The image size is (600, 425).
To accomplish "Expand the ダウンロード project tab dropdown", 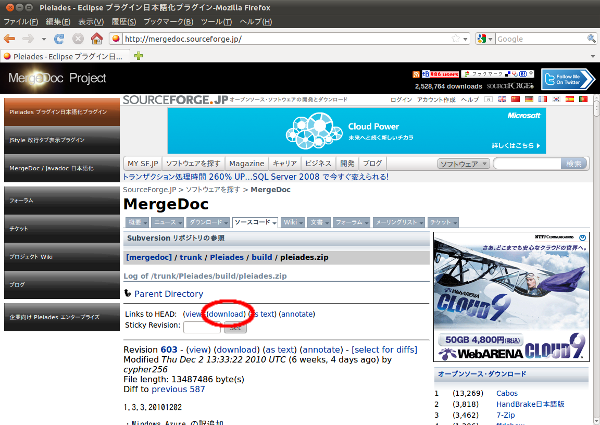I will [227, 223].
